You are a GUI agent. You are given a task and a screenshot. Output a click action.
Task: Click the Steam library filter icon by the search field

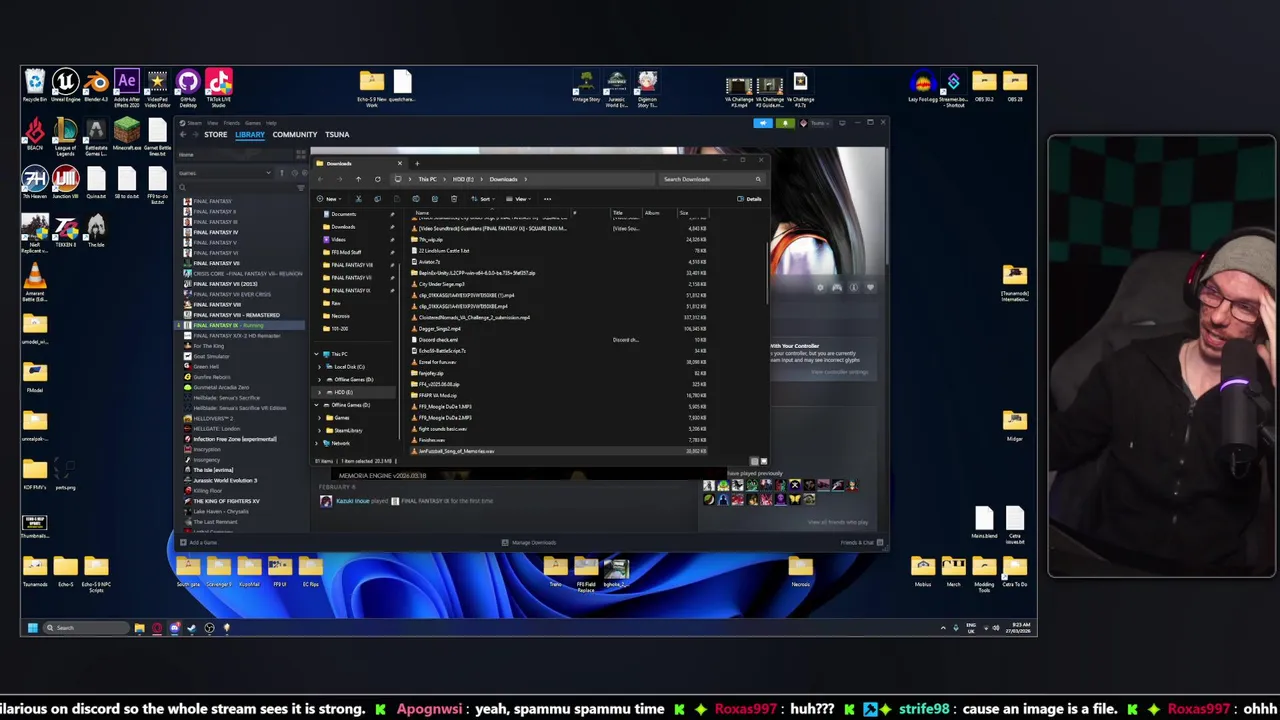pyautogui.click(x=301, y=187)
